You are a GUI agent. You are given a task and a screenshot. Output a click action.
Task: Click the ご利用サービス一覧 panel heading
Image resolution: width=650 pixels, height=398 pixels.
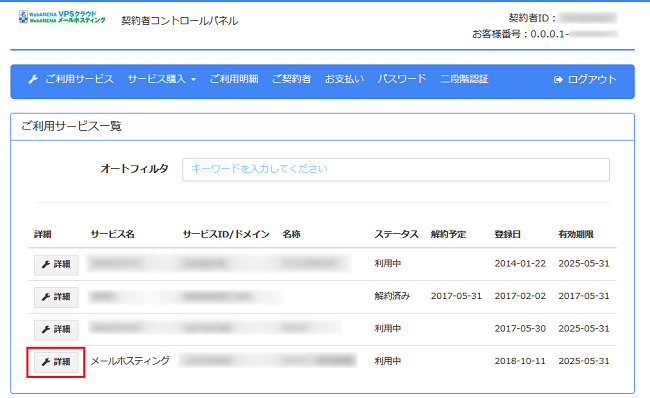71,126
